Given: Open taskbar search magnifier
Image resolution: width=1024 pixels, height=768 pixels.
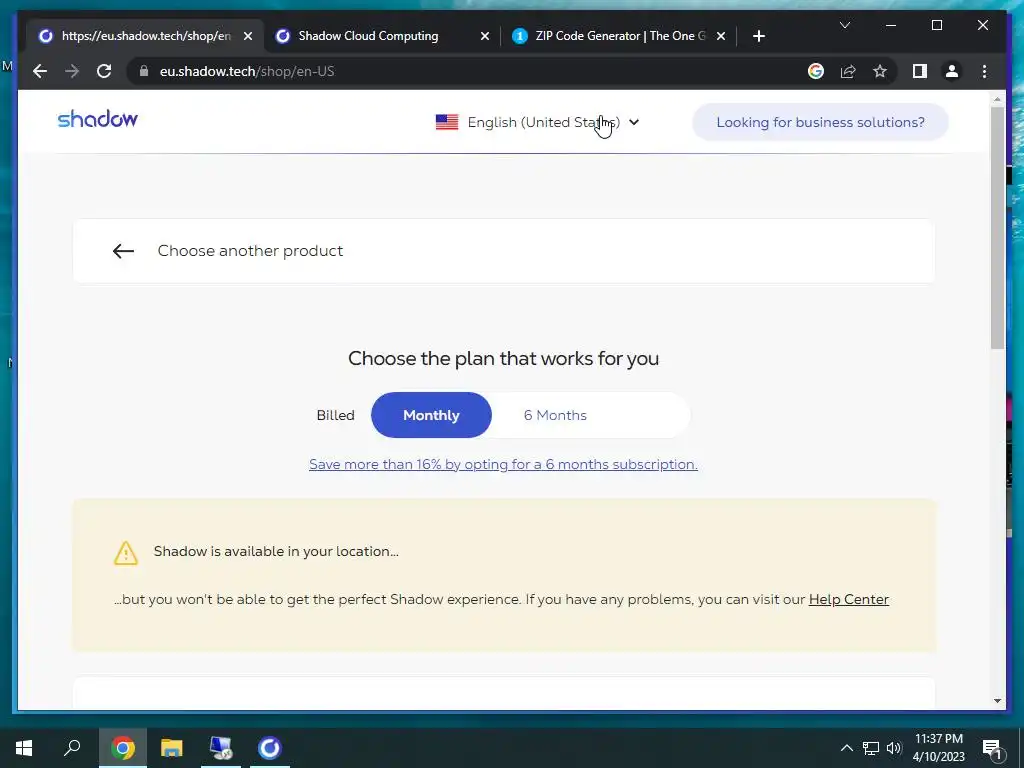Looking at the screenshot, I should 72,748.
